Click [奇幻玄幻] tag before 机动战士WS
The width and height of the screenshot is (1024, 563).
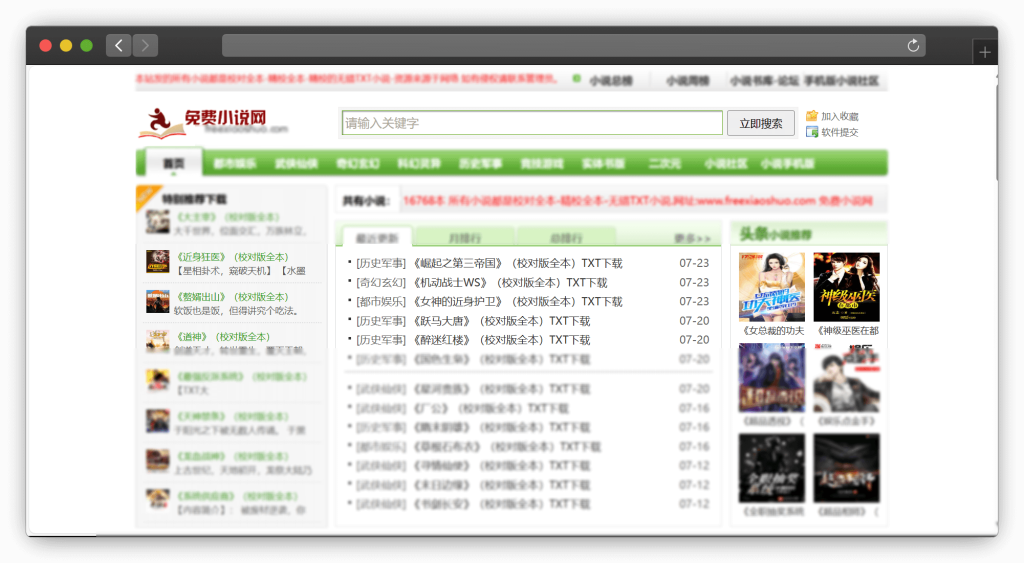(381, 282)
